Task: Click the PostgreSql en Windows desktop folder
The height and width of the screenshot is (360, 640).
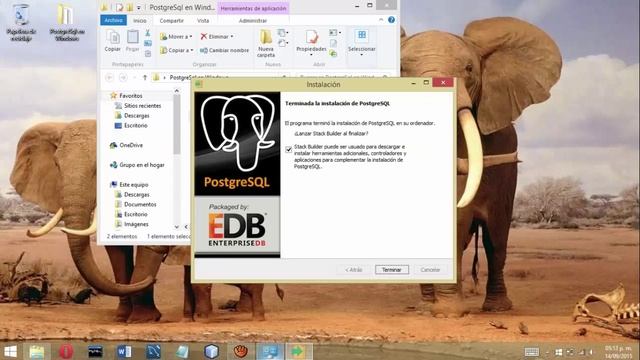Action: pos(67,22)
